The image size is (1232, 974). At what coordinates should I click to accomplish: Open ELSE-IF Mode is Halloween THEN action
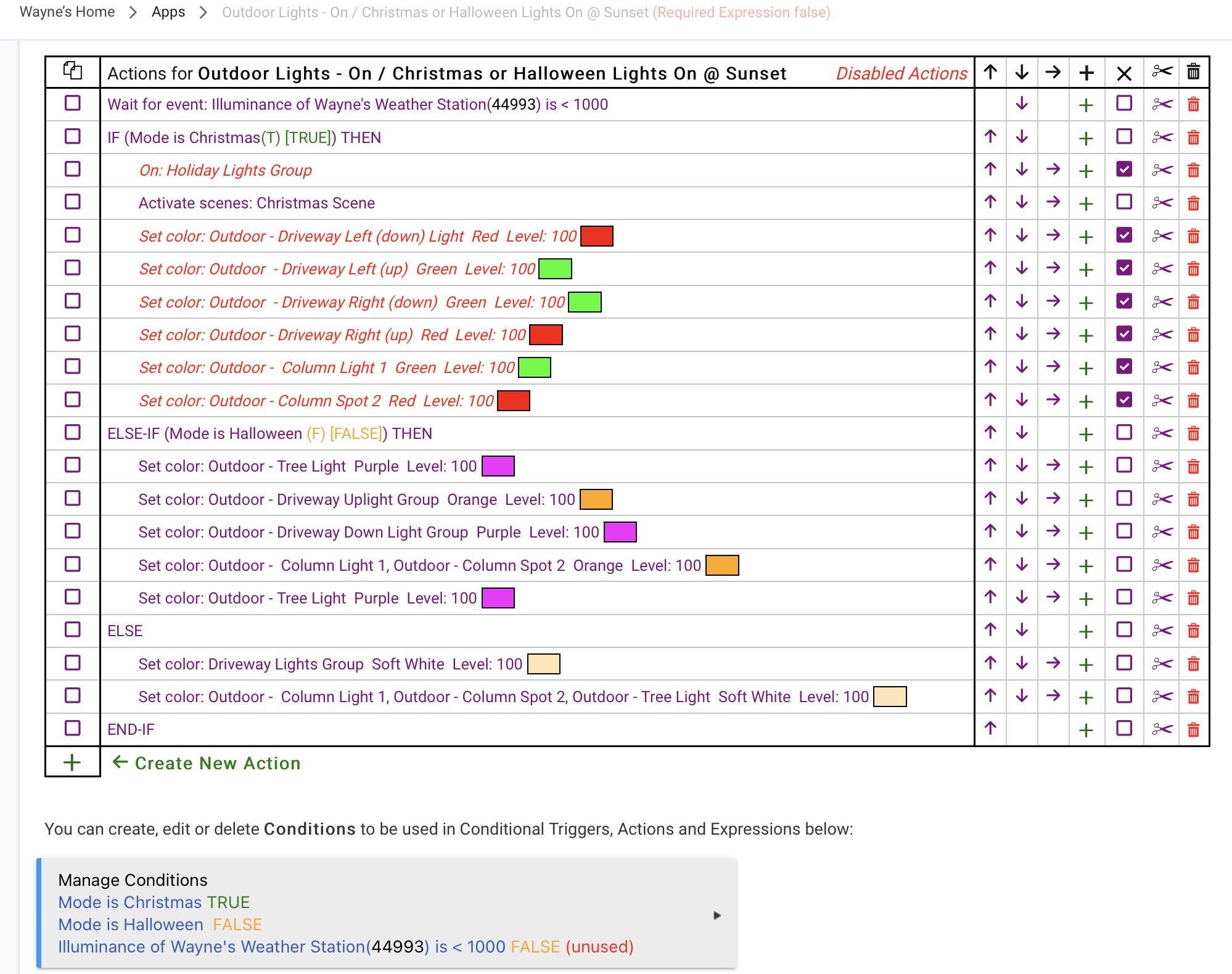[x=269, y=433]
